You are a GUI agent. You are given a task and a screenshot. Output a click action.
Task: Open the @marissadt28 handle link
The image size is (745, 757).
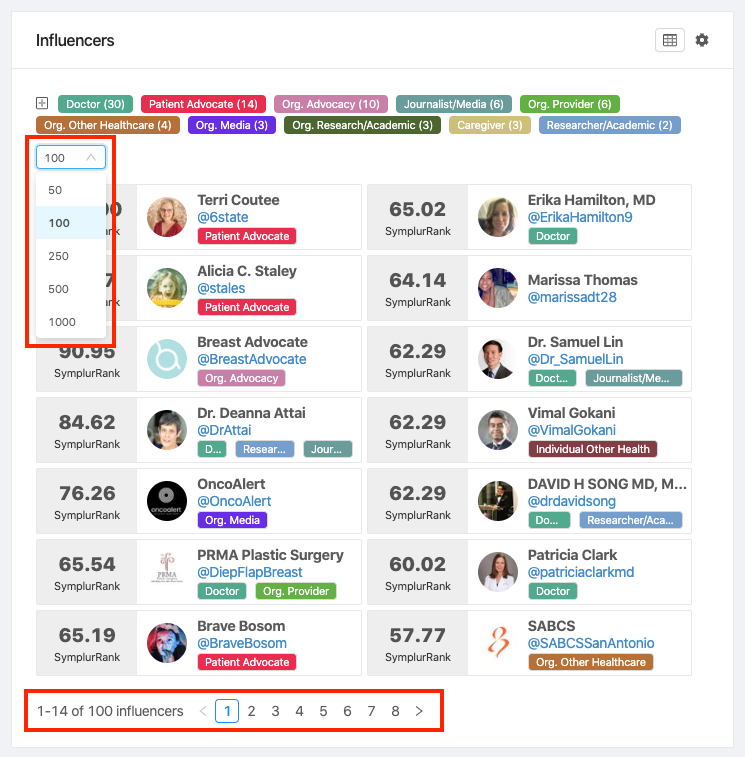tap(572, 297)
